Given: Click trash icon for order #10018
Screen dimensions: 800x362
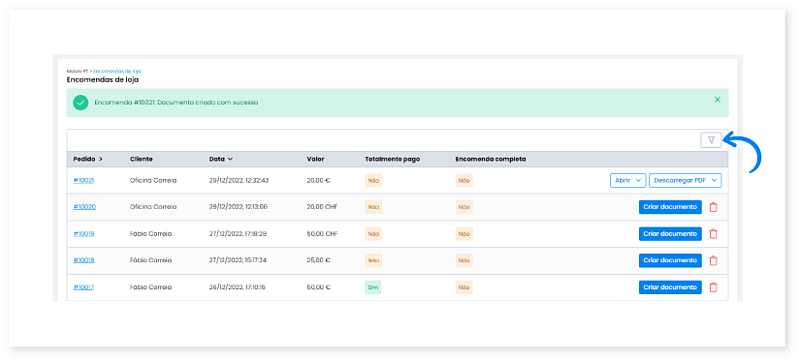Looking at the screenshot, I should point(713,261).
